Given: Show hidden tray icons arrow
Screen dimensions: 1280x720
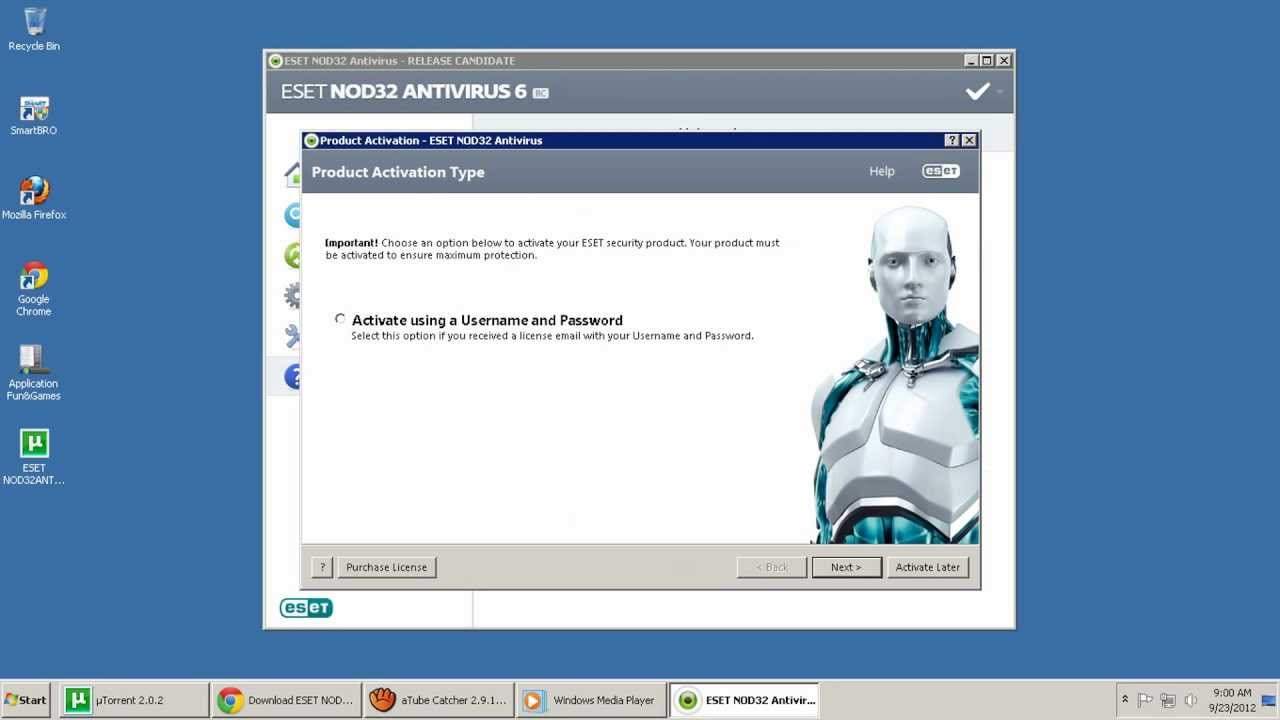Looking at the screenshot, I should [1125, 700].
